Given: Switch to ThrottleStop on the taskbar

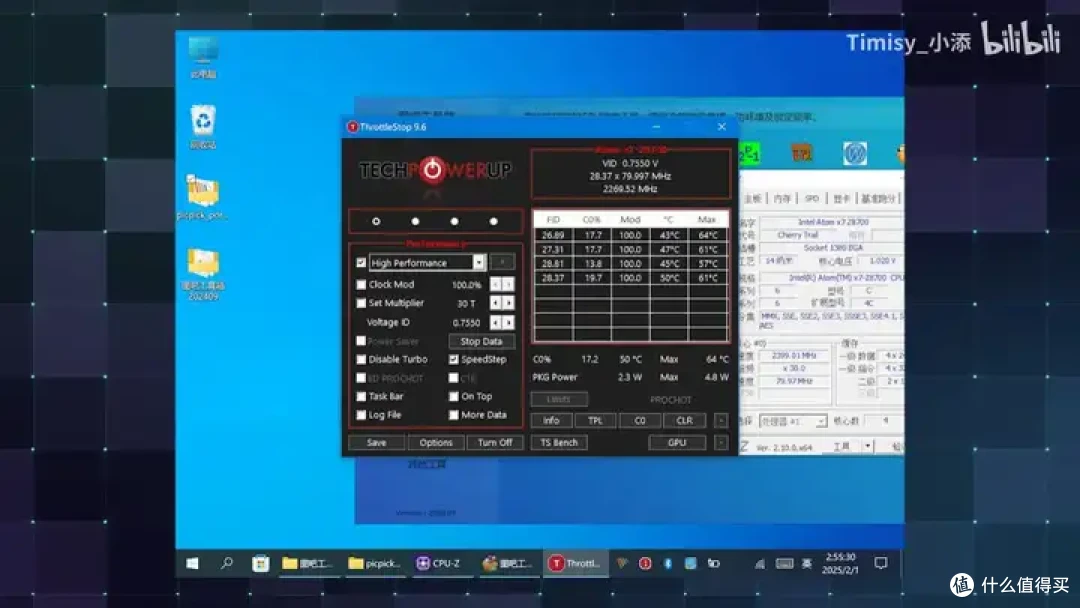Looking at the screenshot, I should [575, 563].
